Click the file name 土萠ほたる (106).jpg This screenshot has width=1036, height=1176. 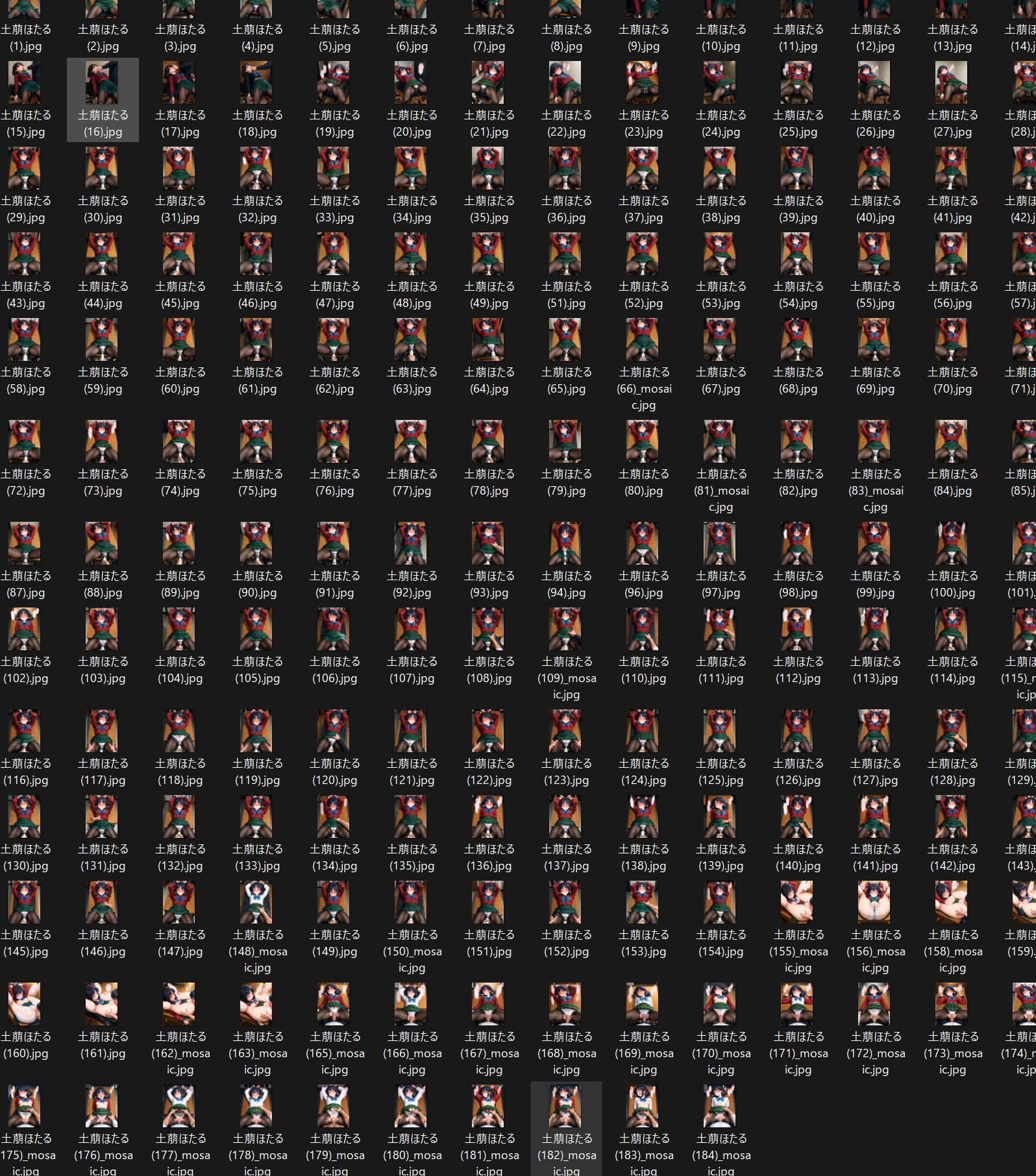tap(334, 670)
